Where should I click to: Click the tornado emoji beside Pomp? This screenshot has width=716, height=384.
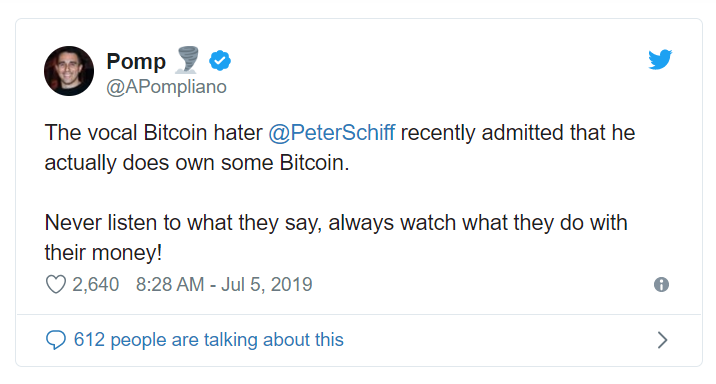pyautogui.click(x=187, y=59)
